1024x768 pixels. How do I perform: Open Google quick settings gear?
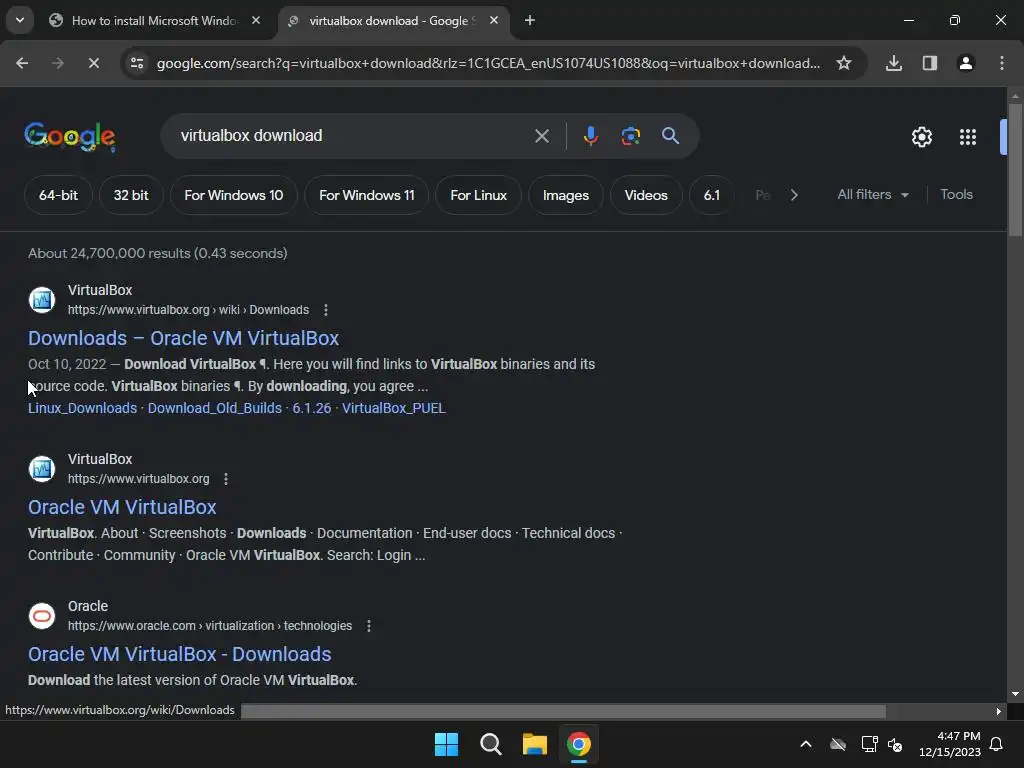click(921, 136)
